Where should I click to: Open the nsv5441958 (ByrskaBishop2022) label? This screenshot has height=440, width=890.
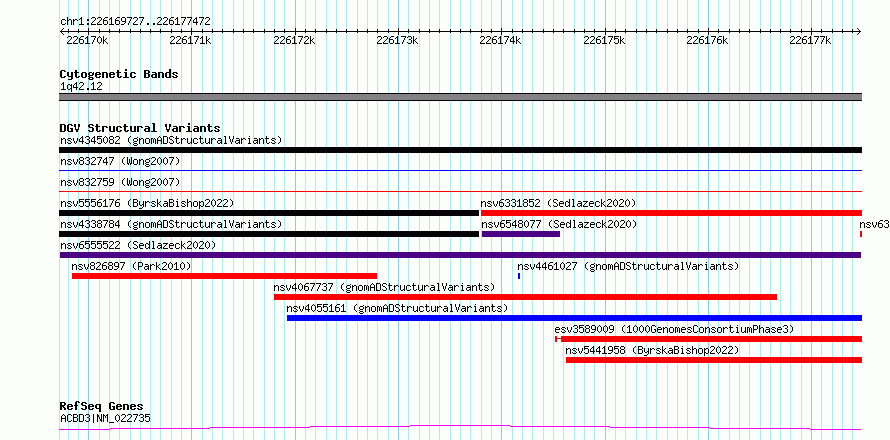653,350
